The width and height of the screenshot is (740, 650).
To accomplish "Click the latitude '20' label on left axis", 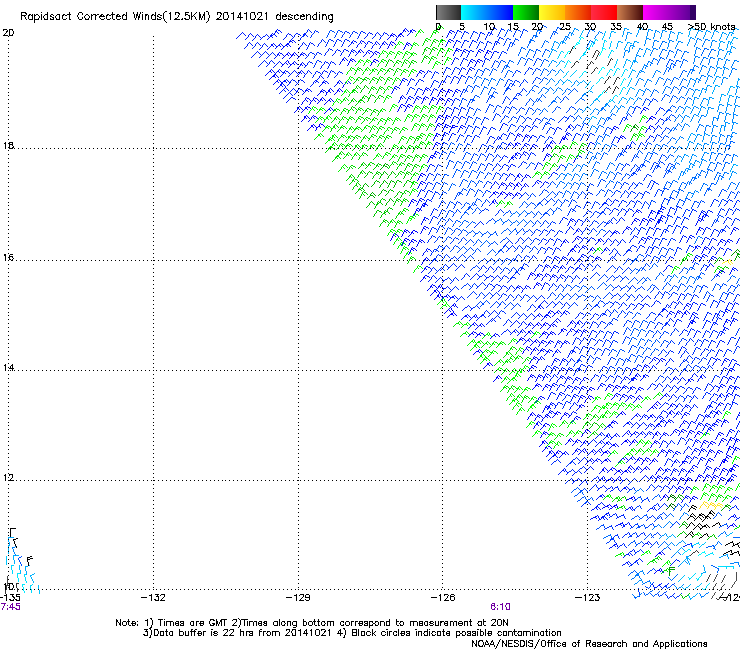I will pos(8,33).
